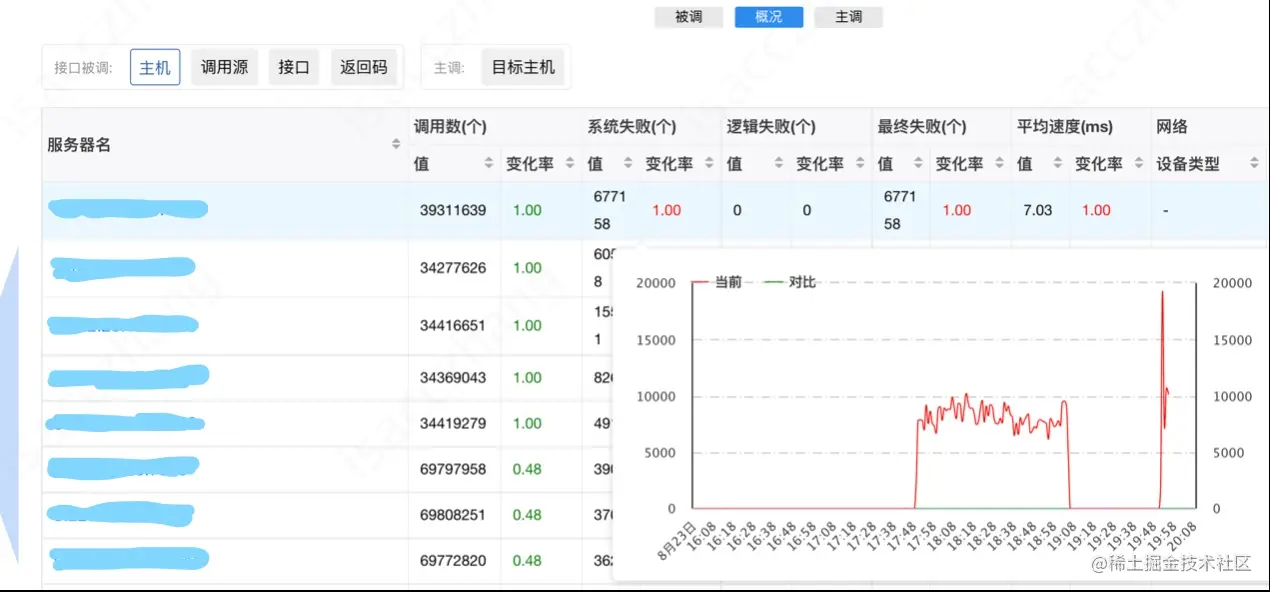Sort by 逻辑失败 变化率 column arrows

(860, 163)
